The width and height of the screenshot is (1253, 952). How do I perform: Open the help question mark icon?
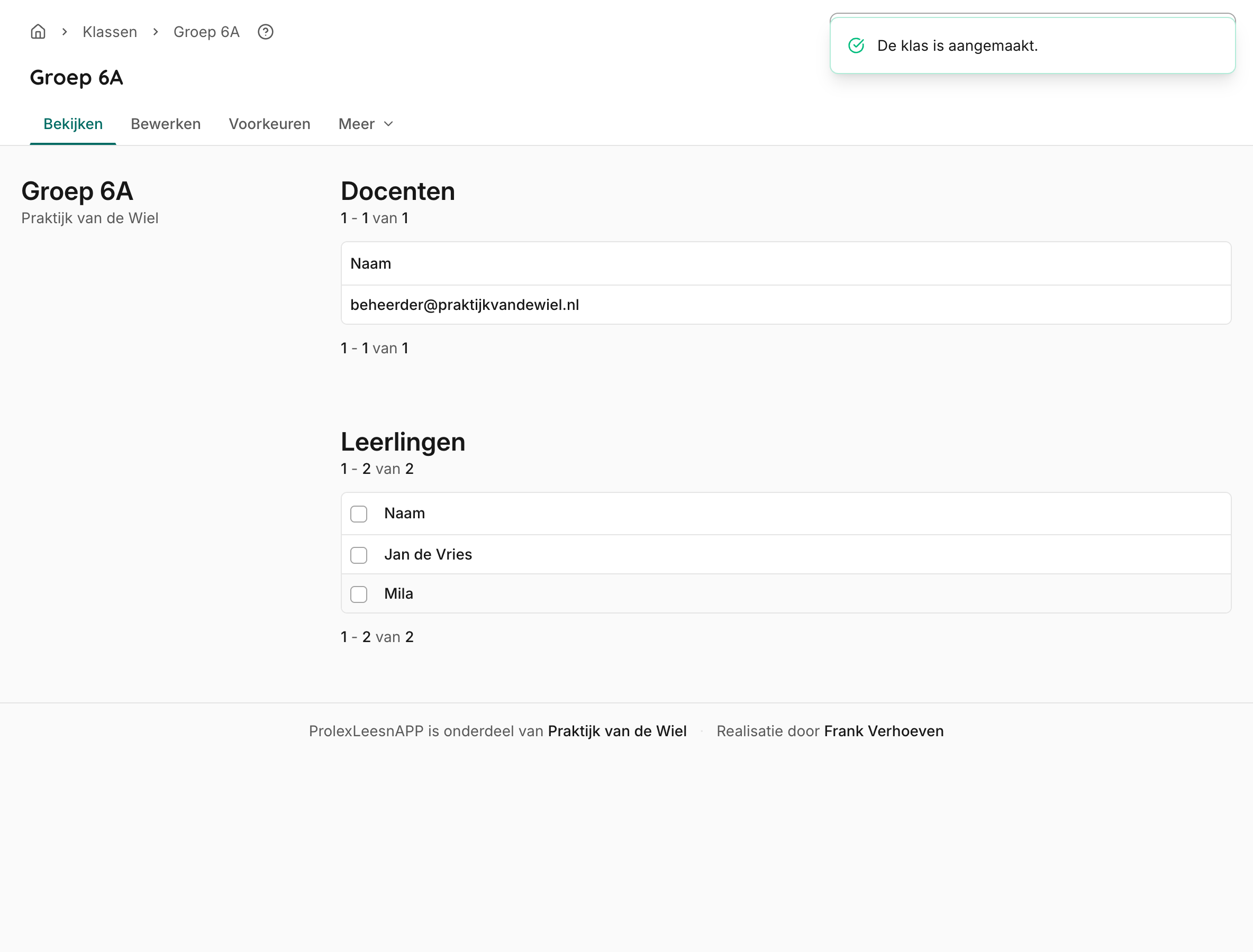265,32
